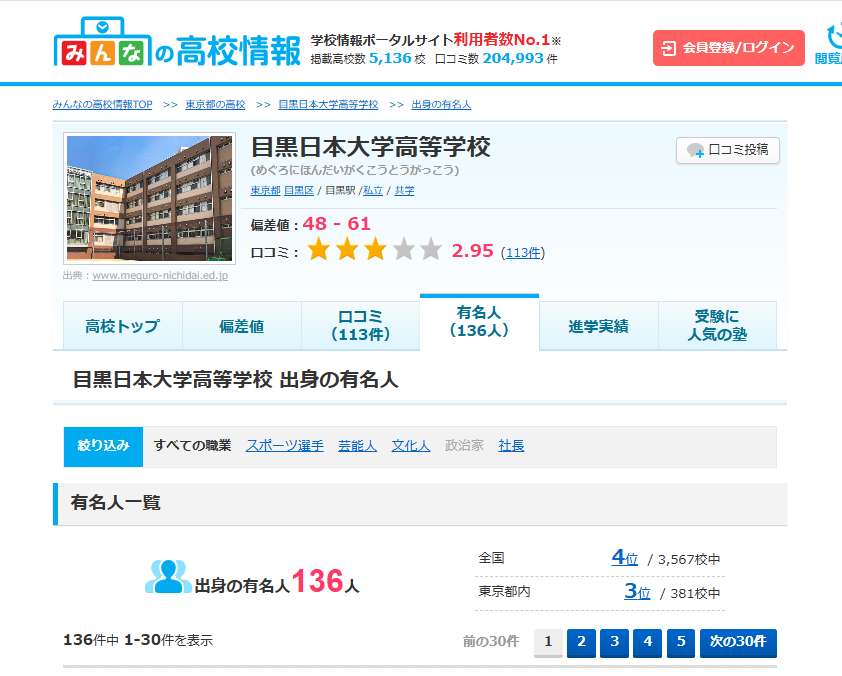
Task: Click the 東京都内 3位 ranking link
Action: pos(637,592)
